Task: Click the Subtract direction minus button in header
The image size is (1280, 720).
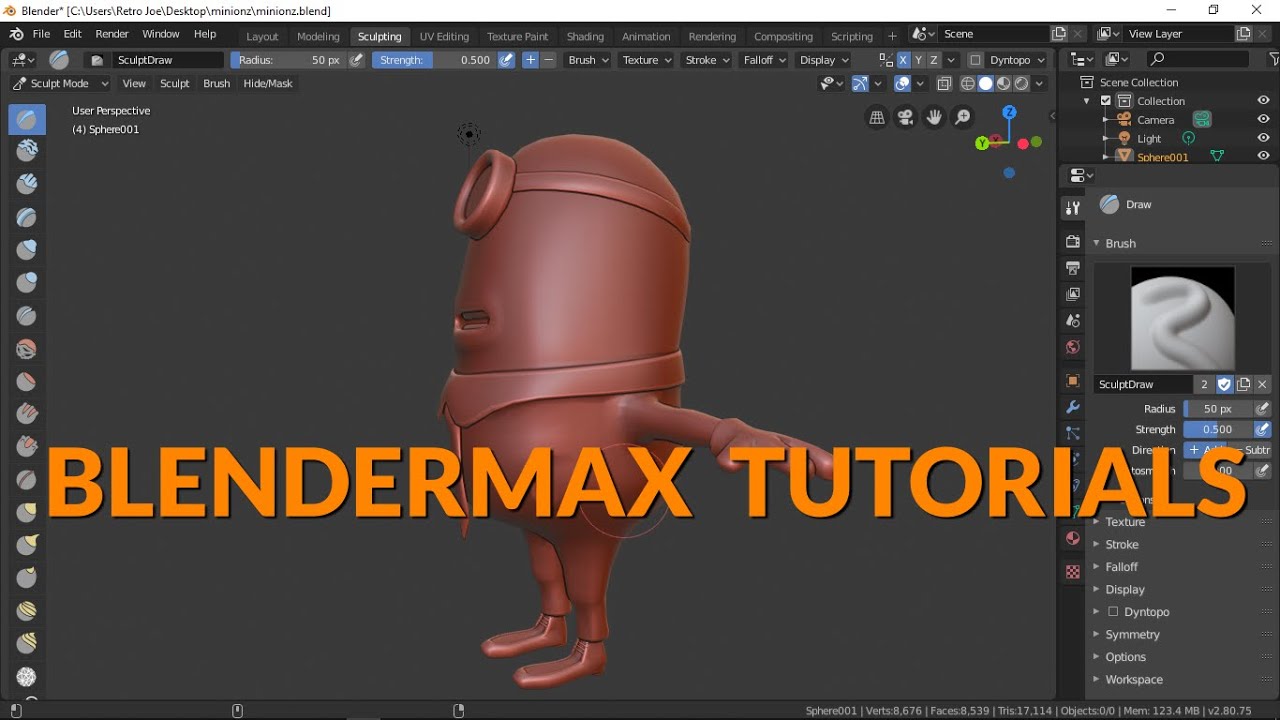Action: [x=548, y=60]
